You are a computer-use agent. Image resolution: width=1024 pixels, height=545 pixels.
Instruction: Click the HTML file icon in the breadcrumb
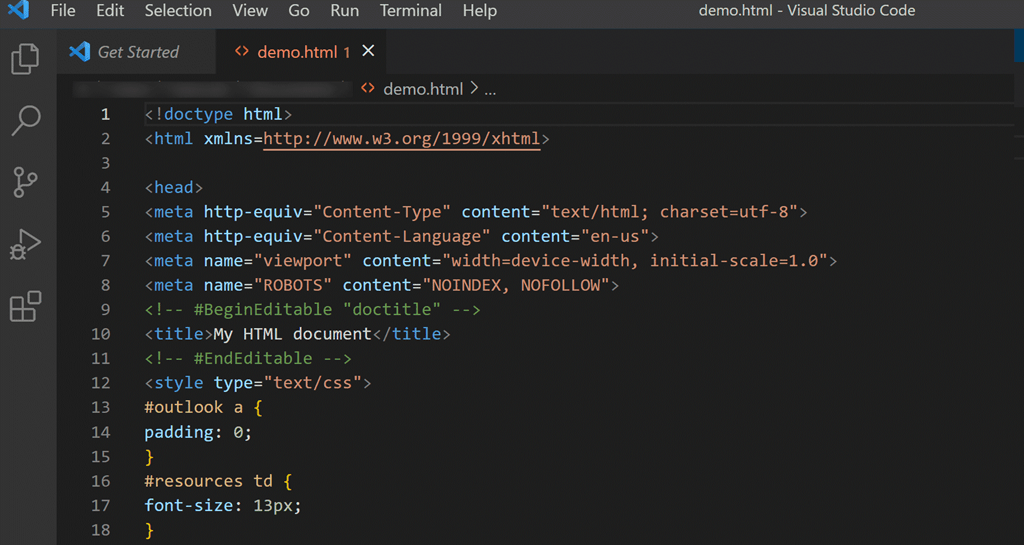pyautogui.click(x=368, y=88)
